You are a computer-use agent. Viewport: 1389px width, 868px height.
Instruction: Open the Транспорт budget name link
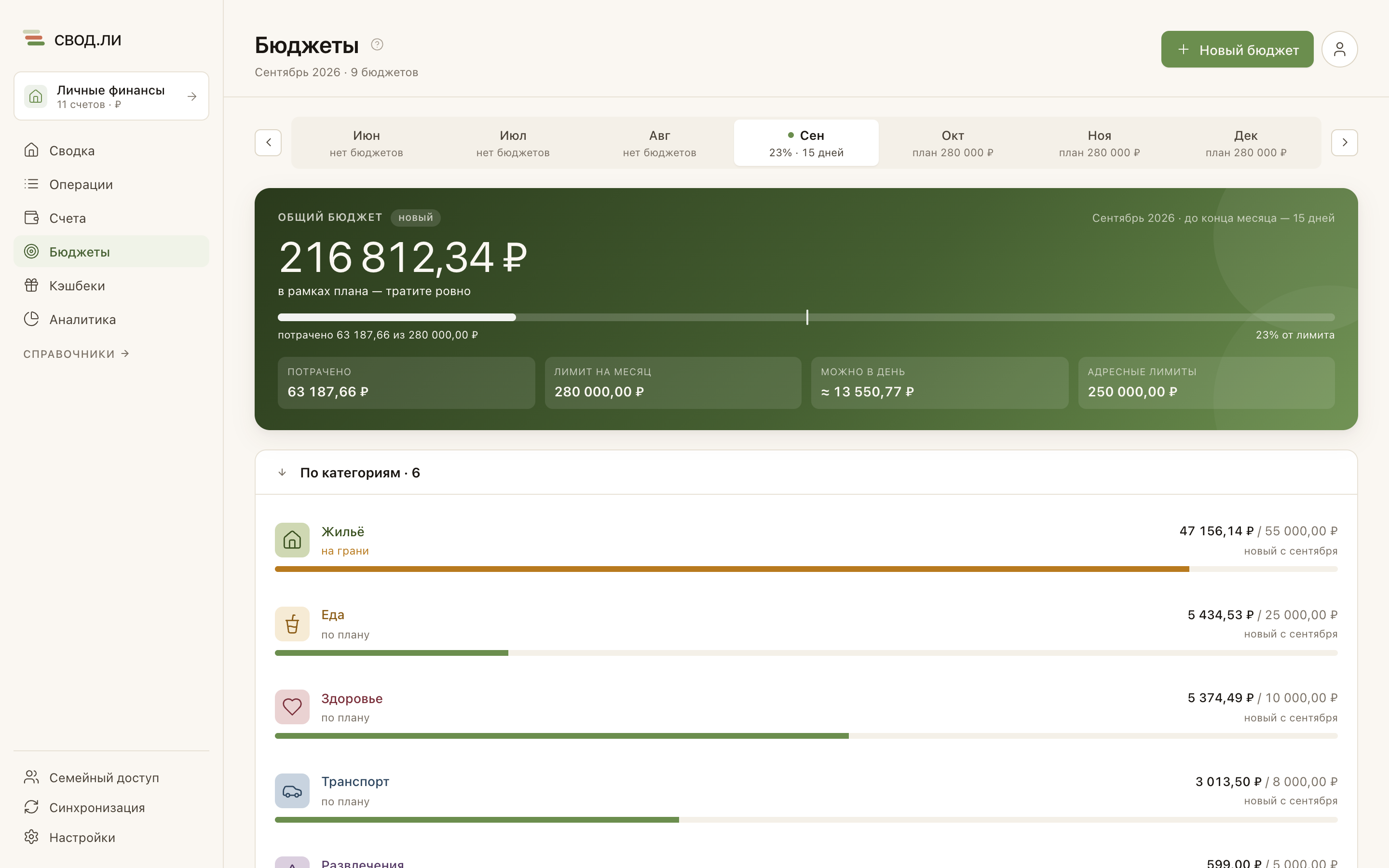[x=355, y=782]
